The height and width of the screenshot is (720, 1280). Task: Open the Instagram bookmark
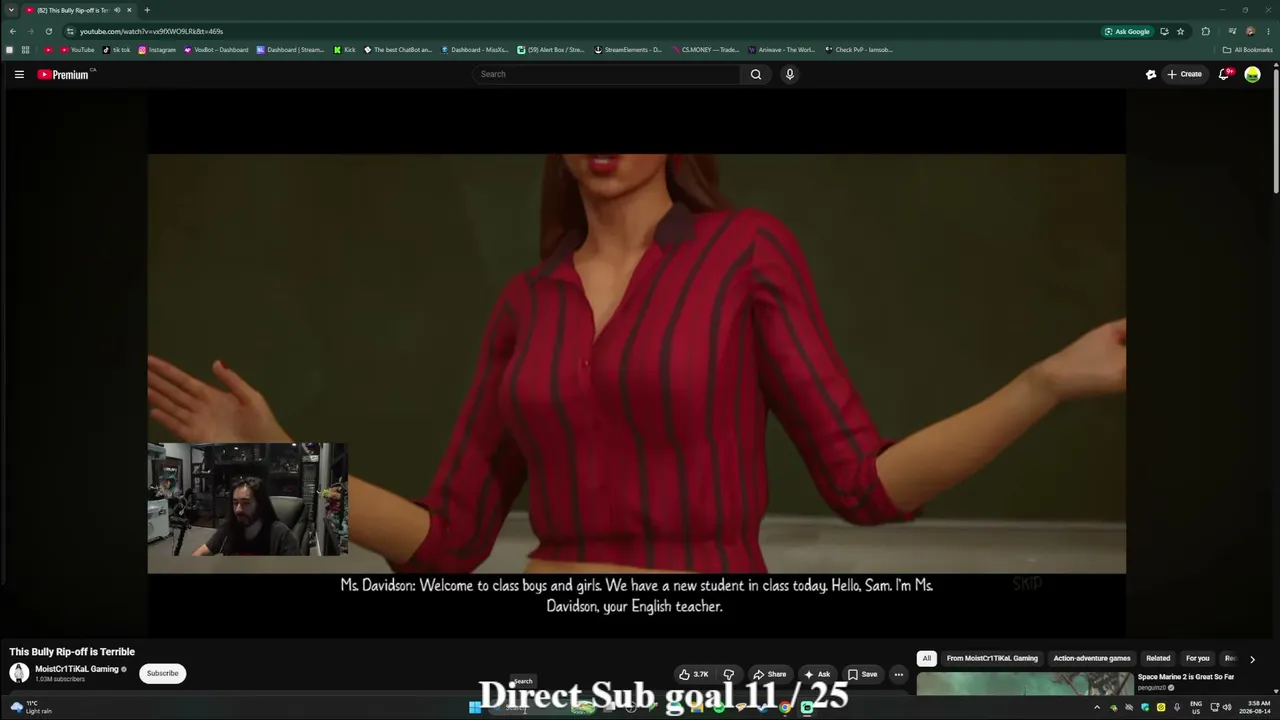point(157,50)
